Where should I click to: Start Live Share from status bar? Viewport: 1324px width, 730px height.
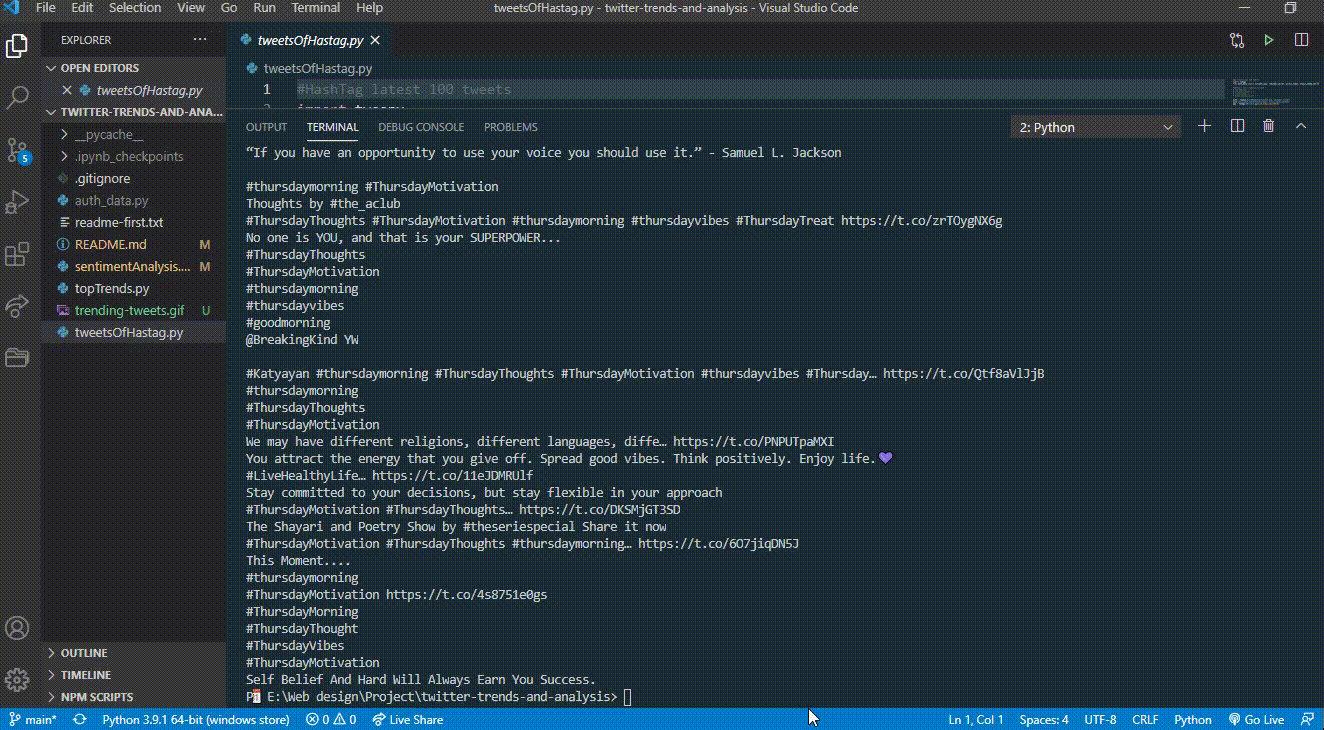[x=407, y=719]
